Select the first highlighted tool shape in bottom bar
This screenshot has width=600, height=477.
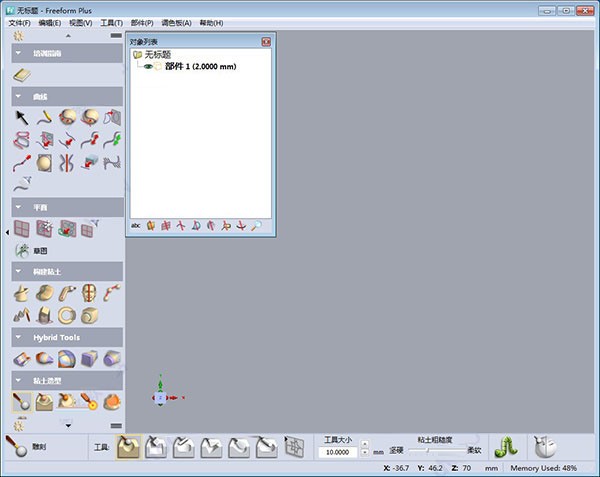pyautogui.click(x=129, y=446)
